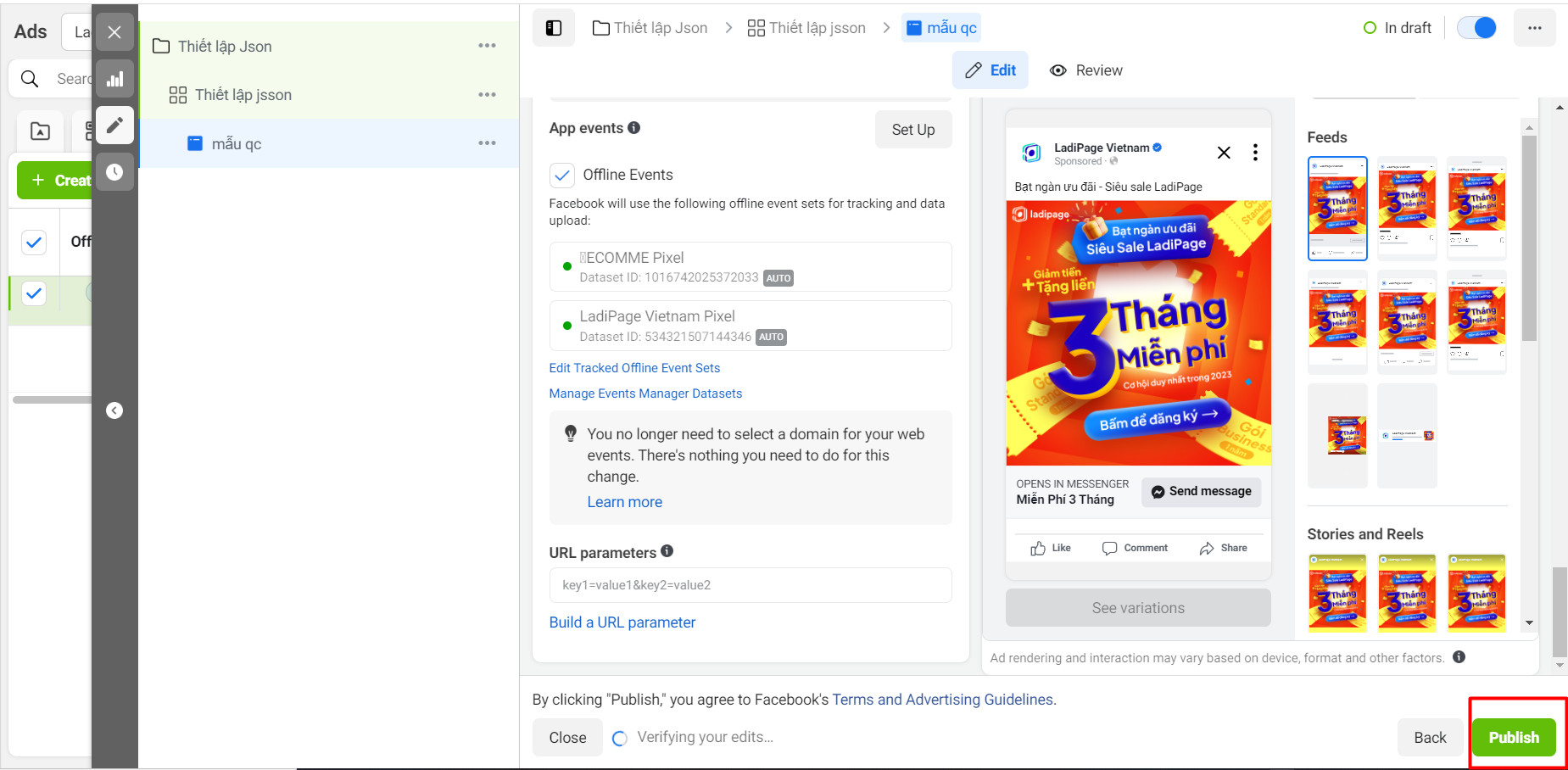Click the URL parameters input field
The image size is (1568, 770).
click(751, 585)
